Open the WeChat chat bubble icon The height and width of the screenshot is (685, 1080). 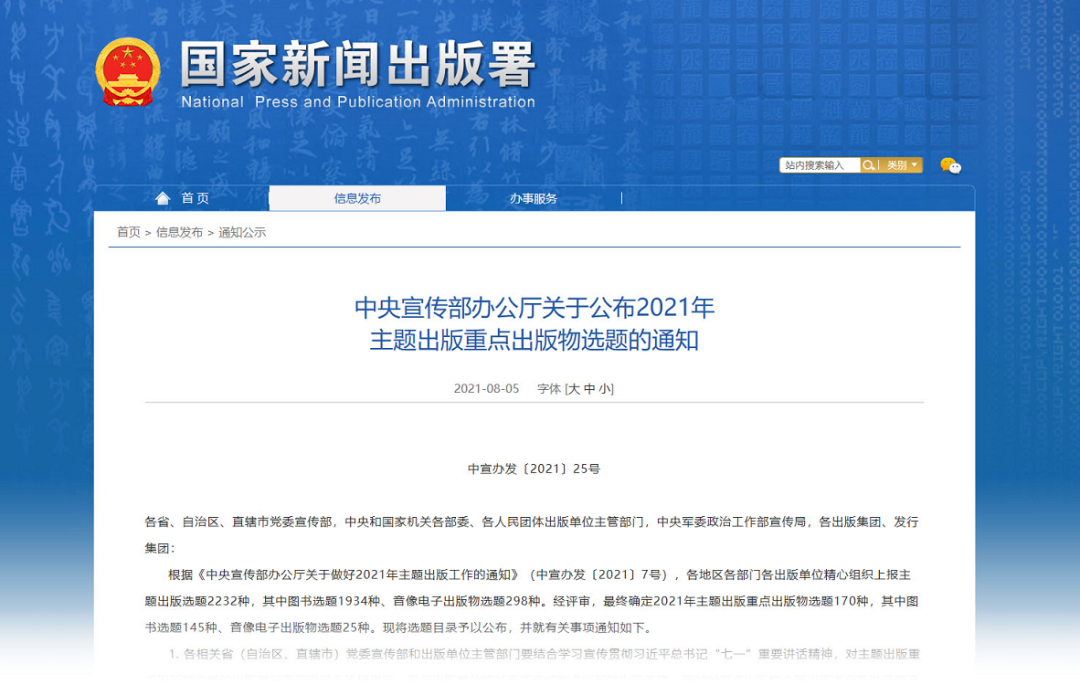[x=951, y=165]
